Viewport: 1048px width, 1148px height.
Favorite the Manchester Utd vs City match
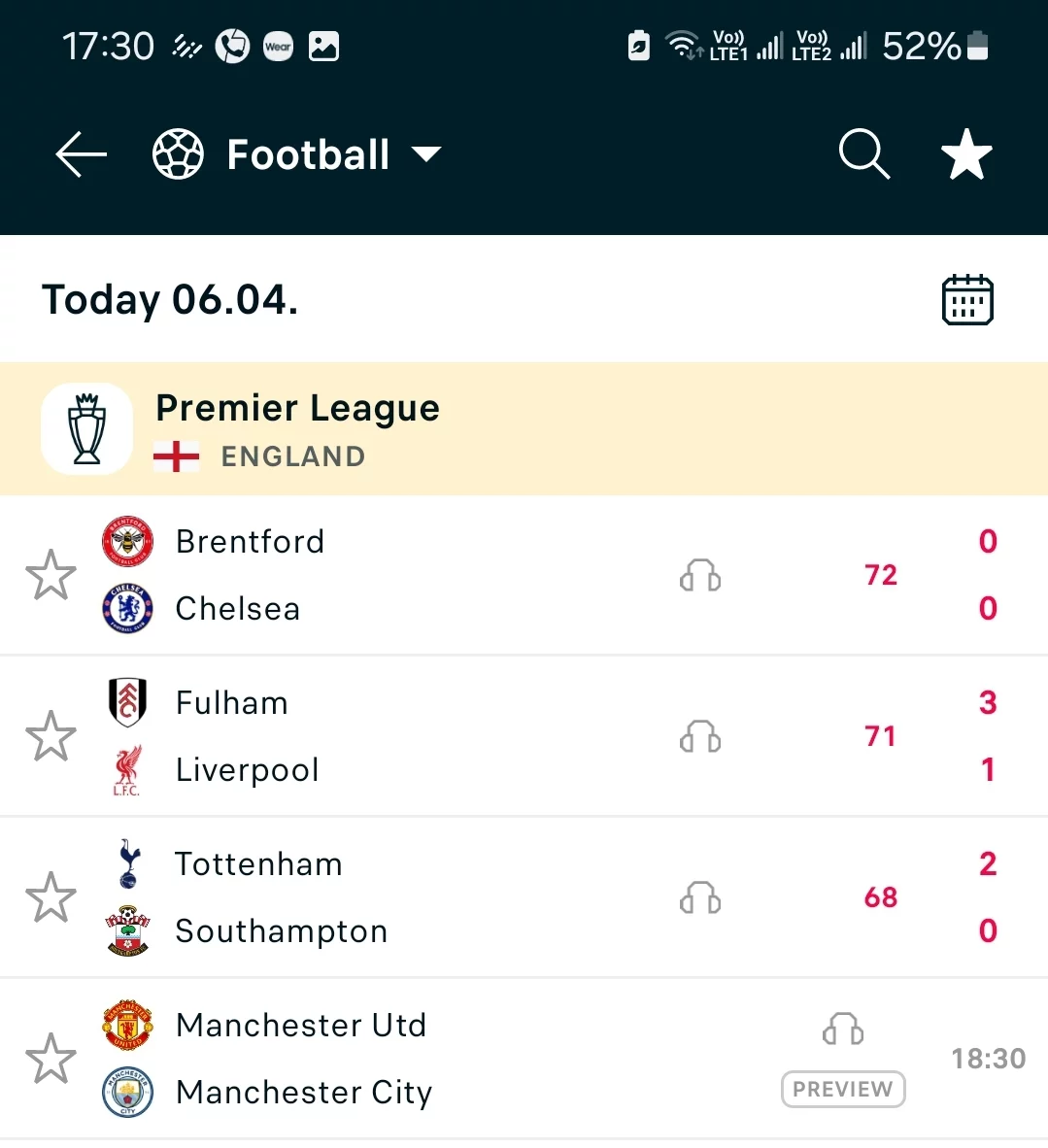[x=51, y=1059]
